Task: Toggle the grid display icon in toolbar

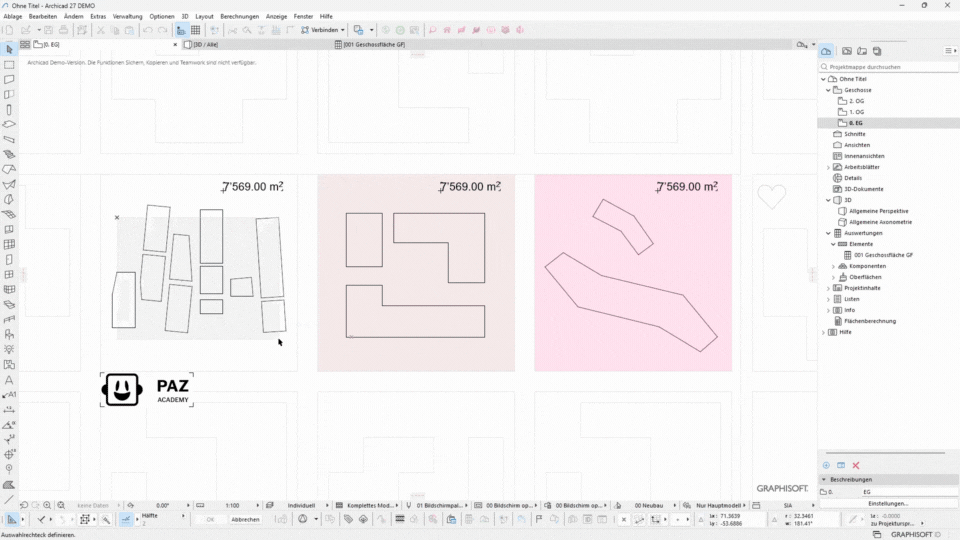Action: 195,30
